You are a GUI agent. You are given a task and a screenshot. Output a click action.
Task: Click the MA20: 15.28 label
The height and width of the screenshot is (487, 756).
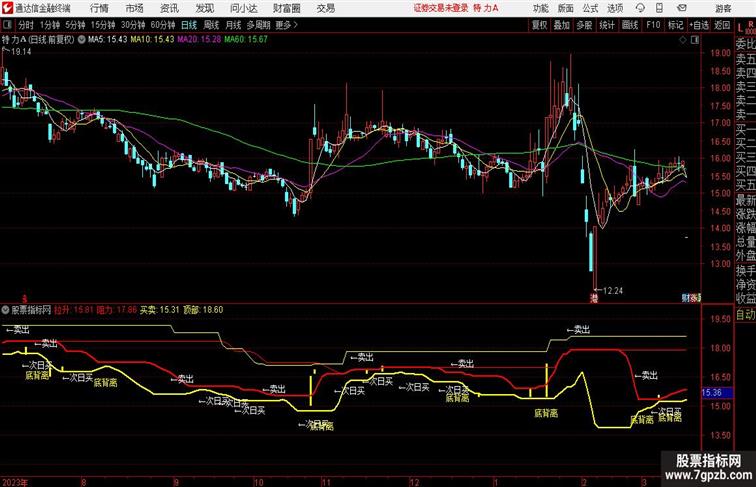coord(199,40)
